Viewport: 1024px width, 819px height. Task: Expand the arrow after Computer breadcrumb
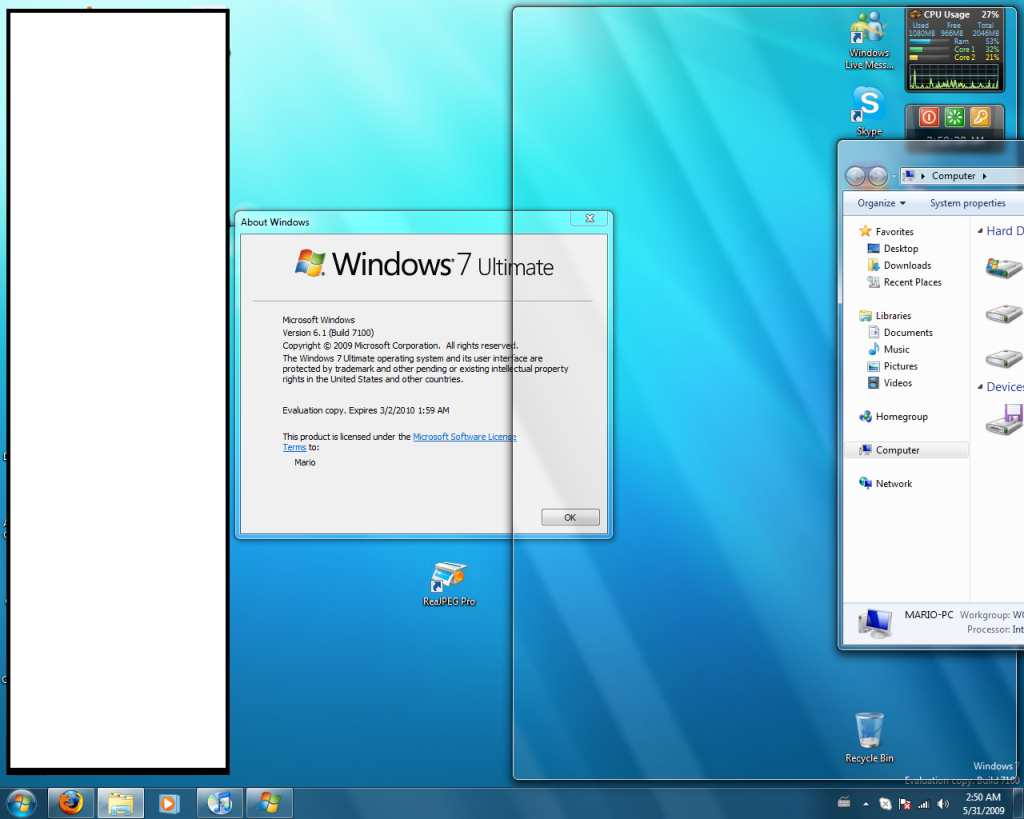[984, 176]
